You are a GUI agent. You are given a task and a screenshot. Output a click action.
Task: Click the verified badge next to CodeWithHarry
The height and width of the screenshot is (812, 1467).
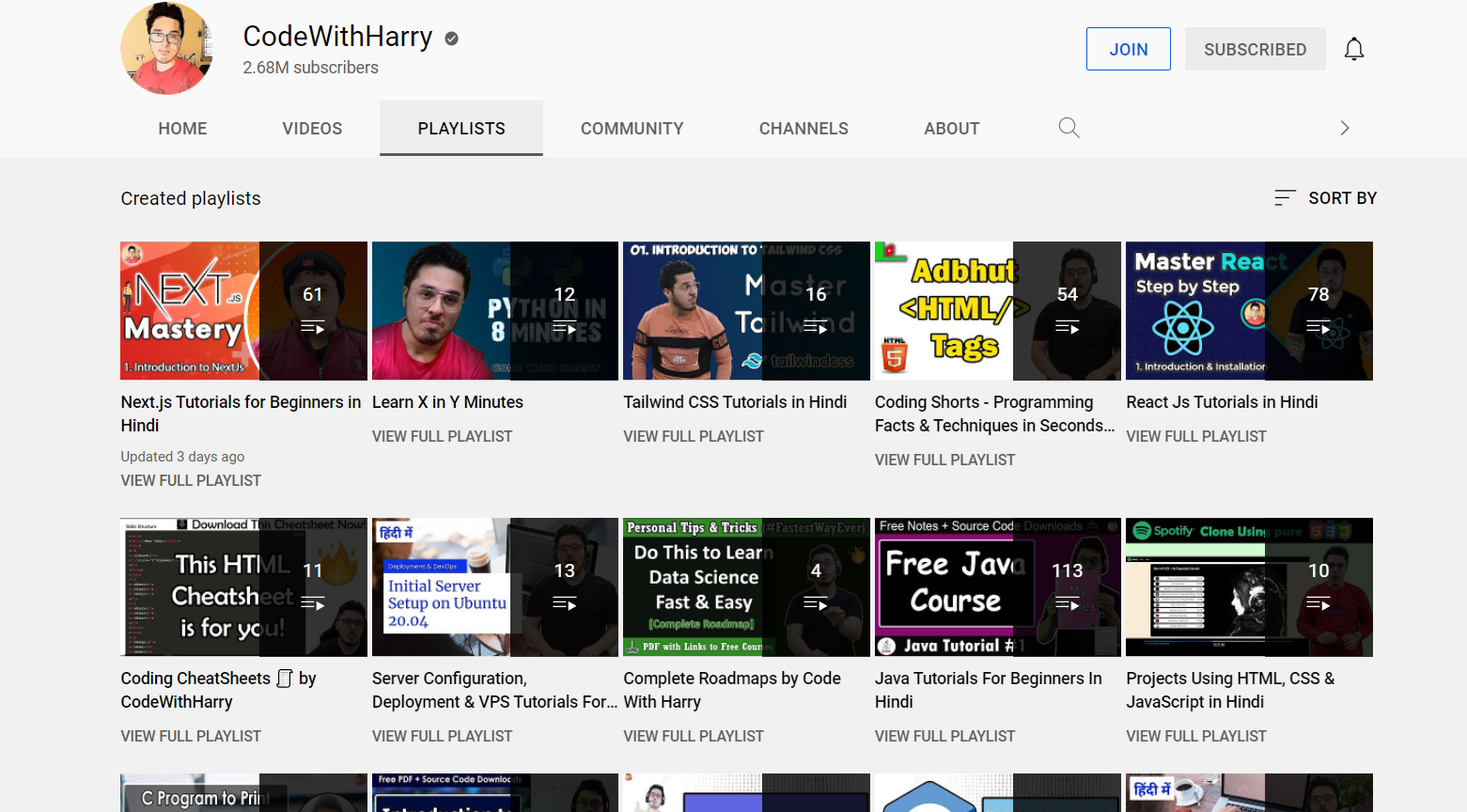(451, 39)
